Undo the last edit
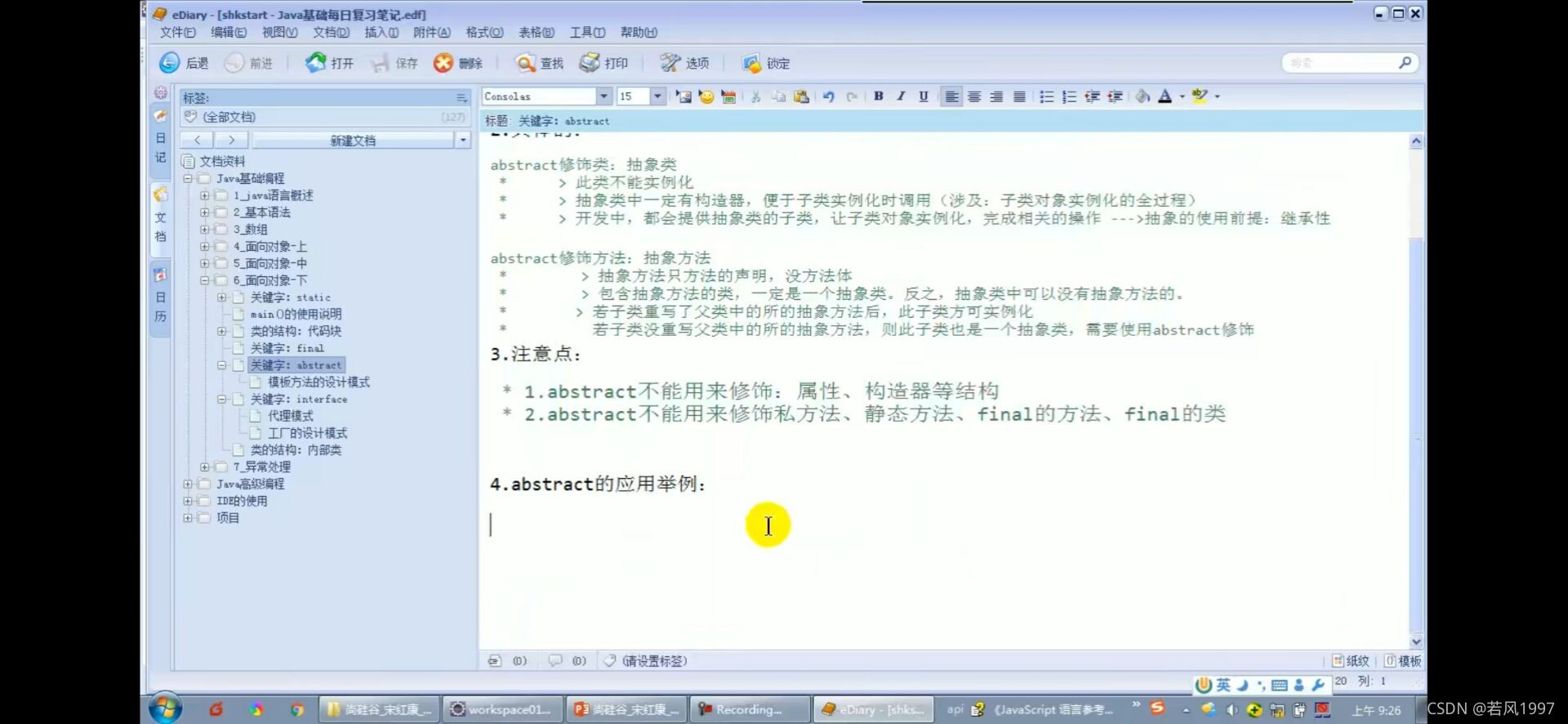This screenshot has height=724, width=1568. pos(829,96)
